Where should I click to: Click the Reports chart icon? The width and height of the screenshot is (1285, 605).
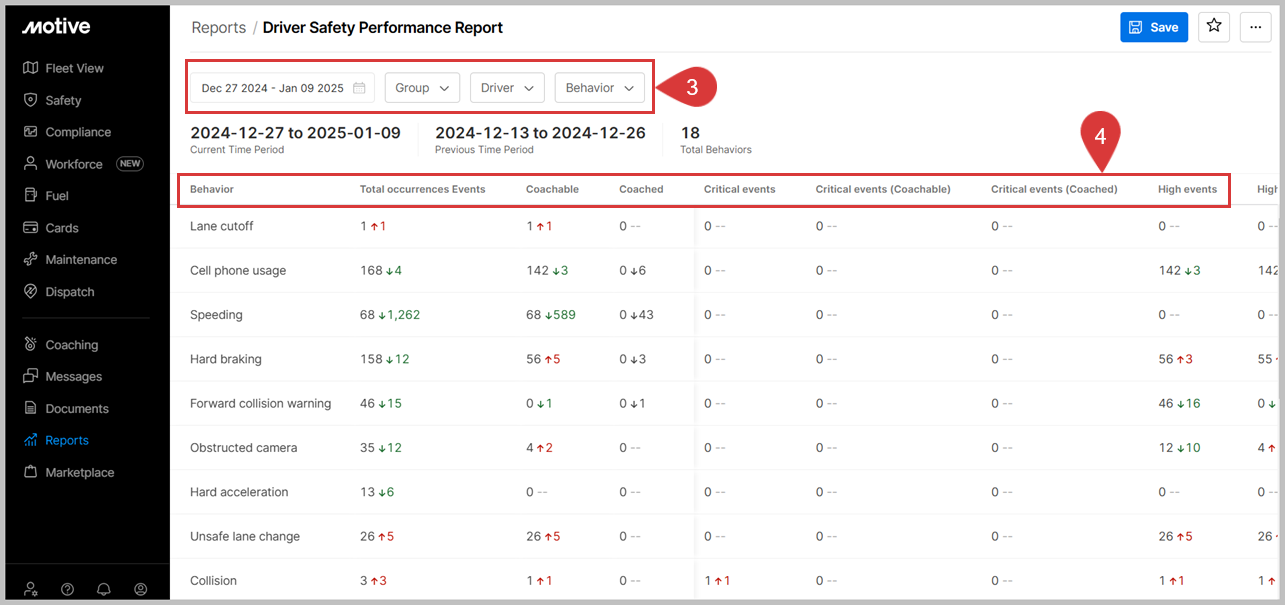click(x=30, y=440)
